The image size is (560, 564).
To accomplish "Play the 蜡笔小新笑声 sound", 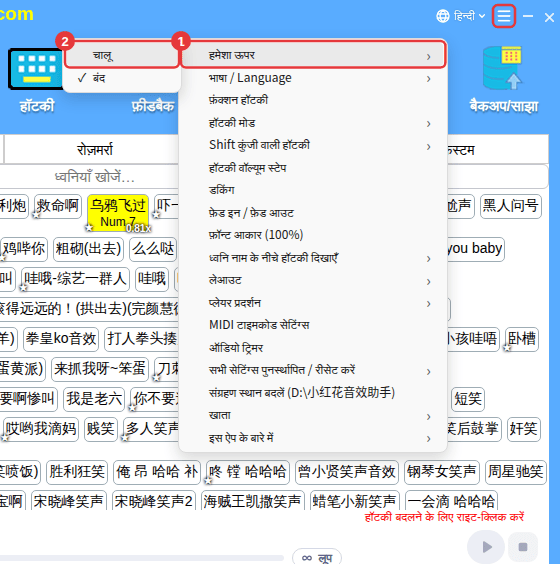I will point(355,501).
